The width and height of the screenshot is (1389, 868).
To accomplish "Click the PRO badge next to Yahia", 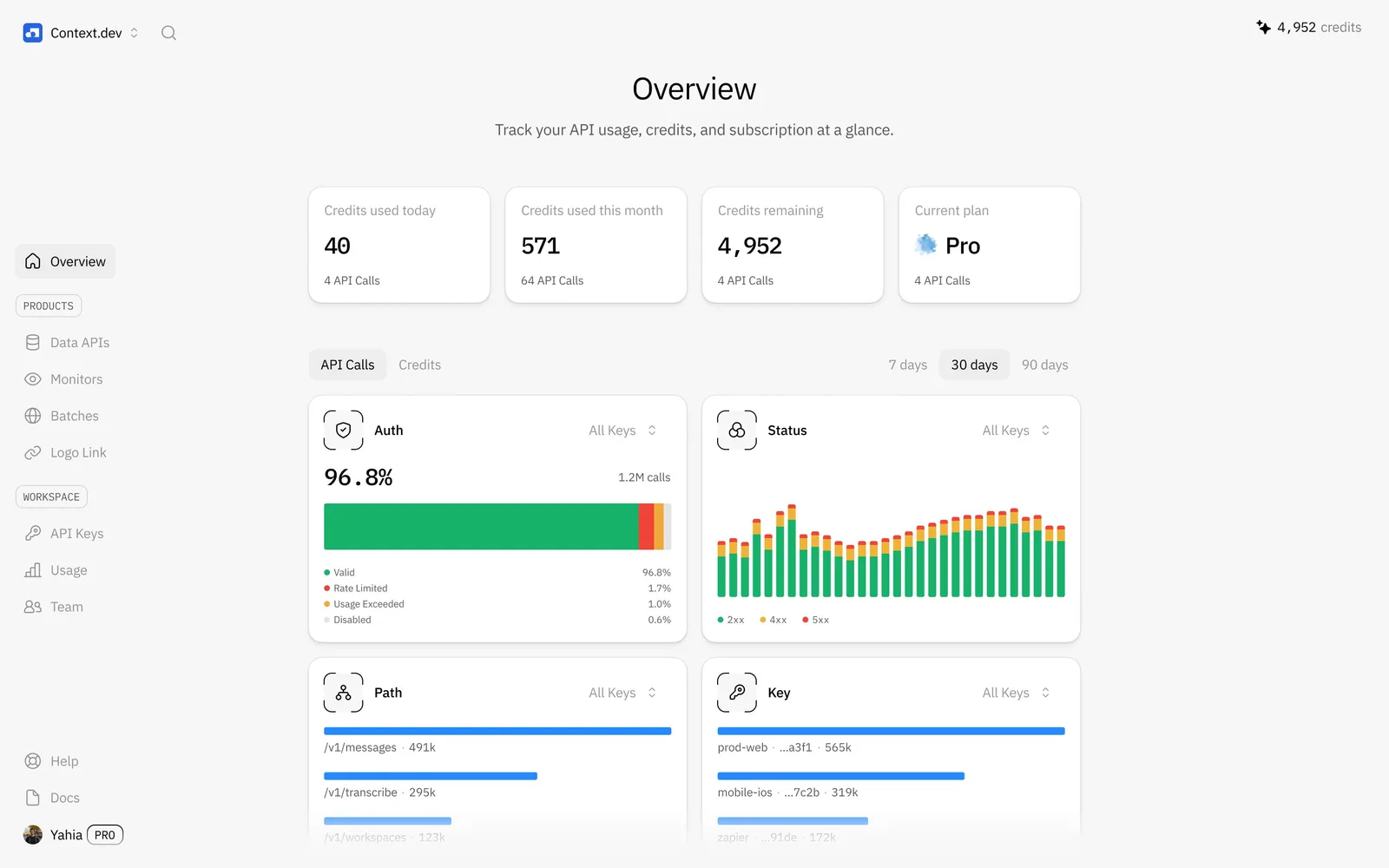I will click(105, 835).
